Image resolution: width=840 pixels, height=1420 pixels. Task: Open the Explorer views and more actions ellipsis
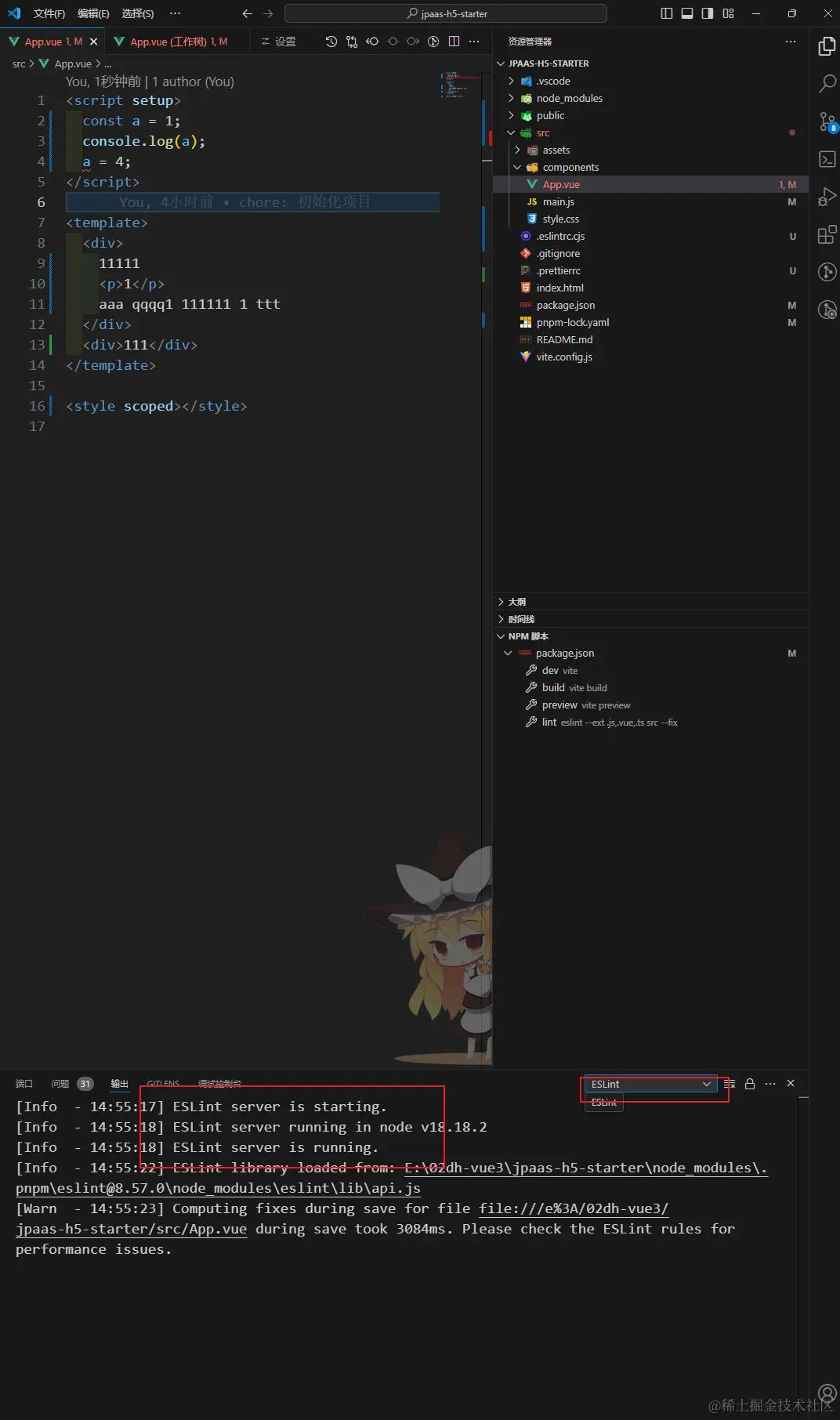pos(791,42)
